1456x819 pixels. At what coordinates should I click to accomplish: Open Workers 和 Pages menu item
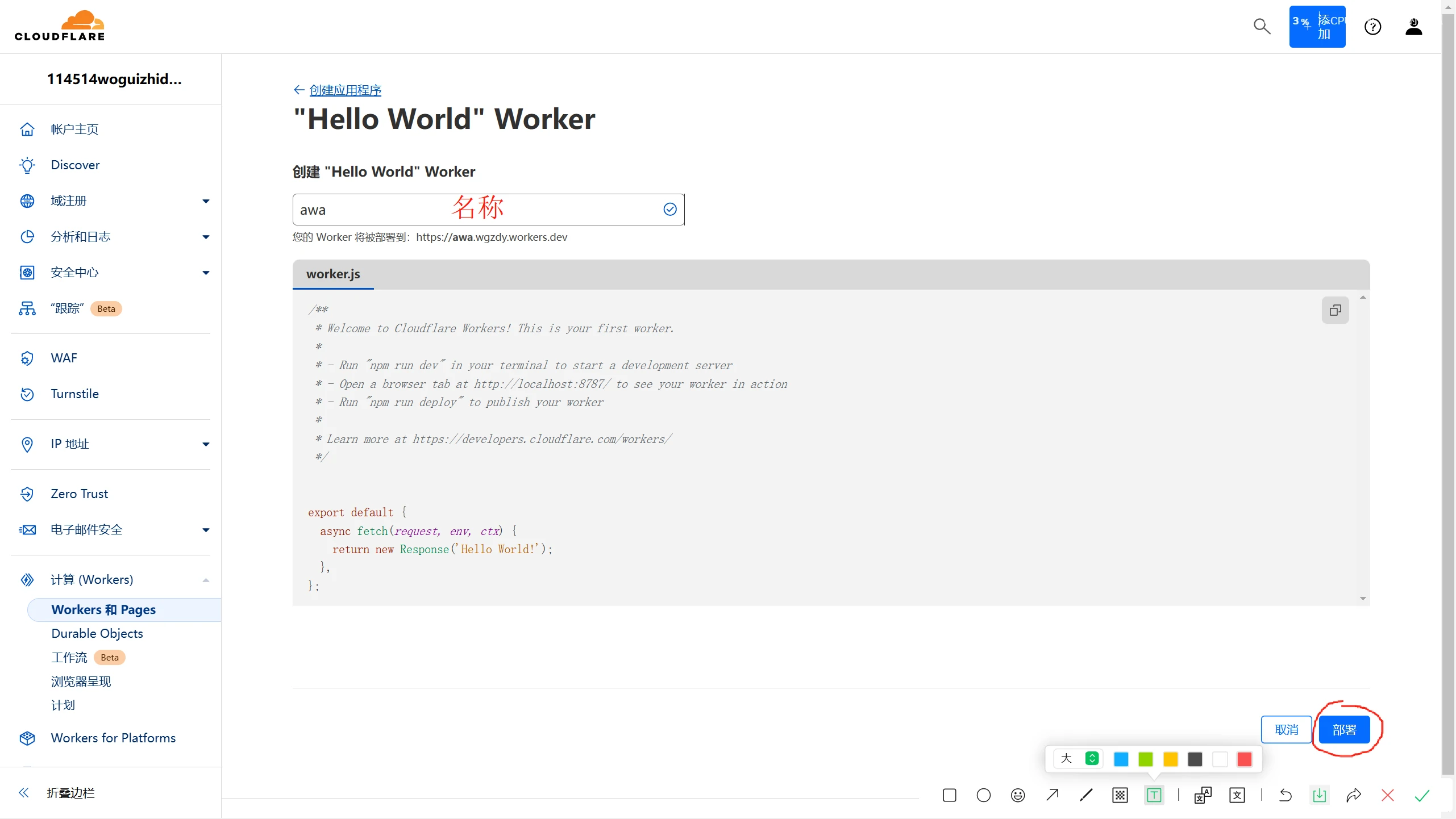124,609
